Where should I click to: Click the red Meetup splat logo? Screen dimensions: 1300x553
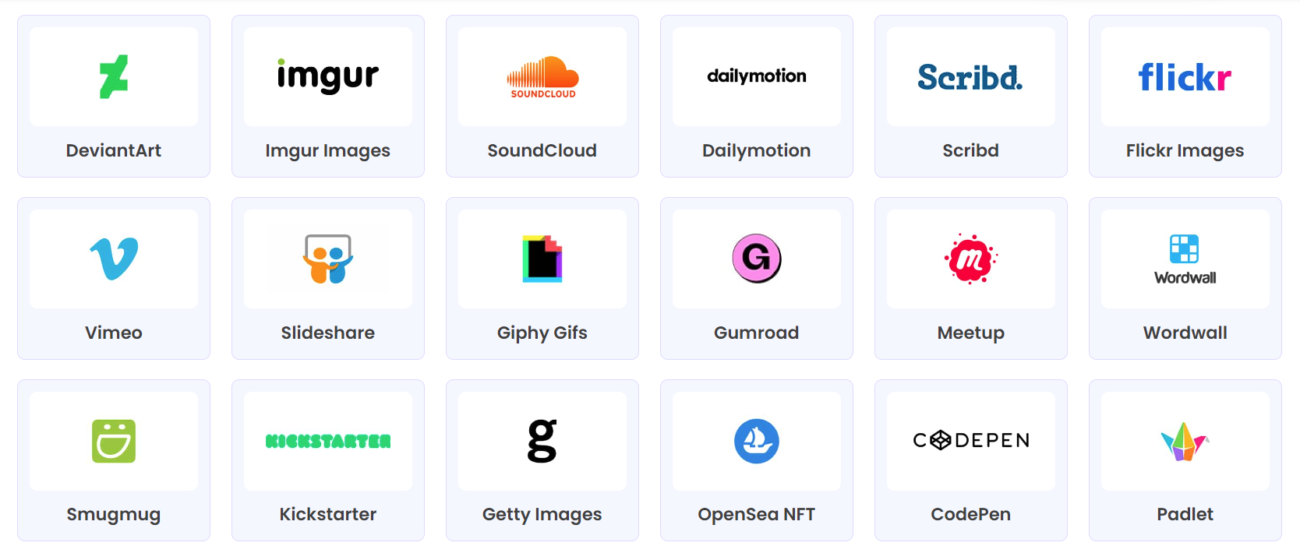tap(970, 259)
